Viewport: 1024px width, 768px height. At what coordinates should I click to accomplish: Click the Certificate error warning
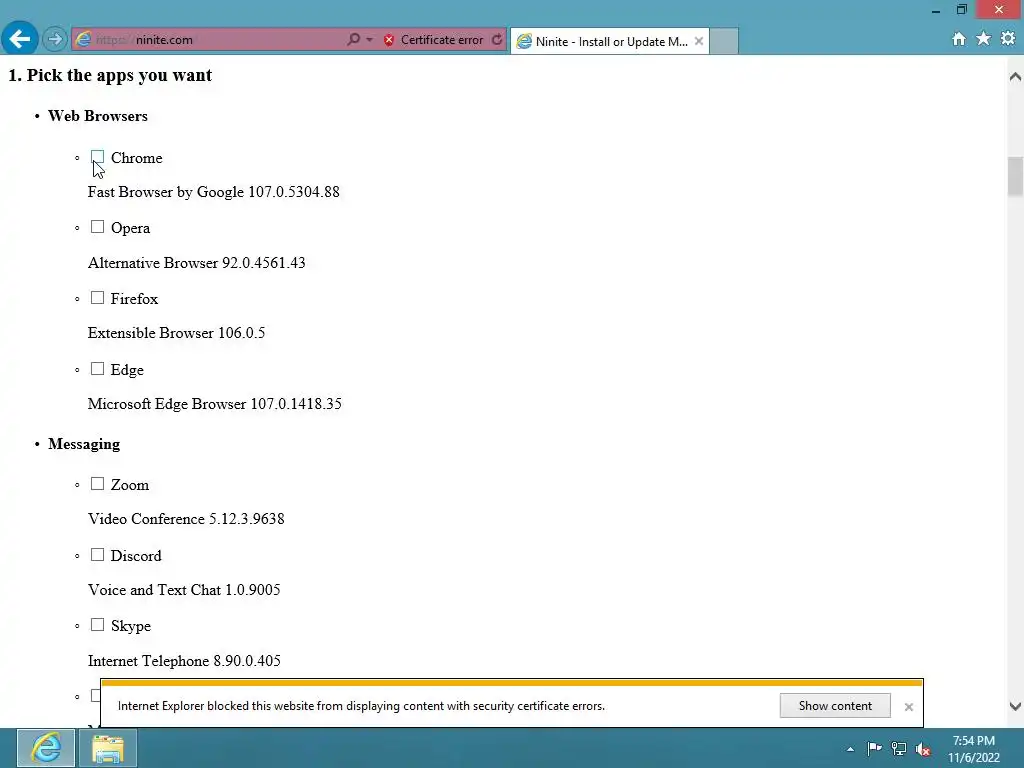pos(434,40)
